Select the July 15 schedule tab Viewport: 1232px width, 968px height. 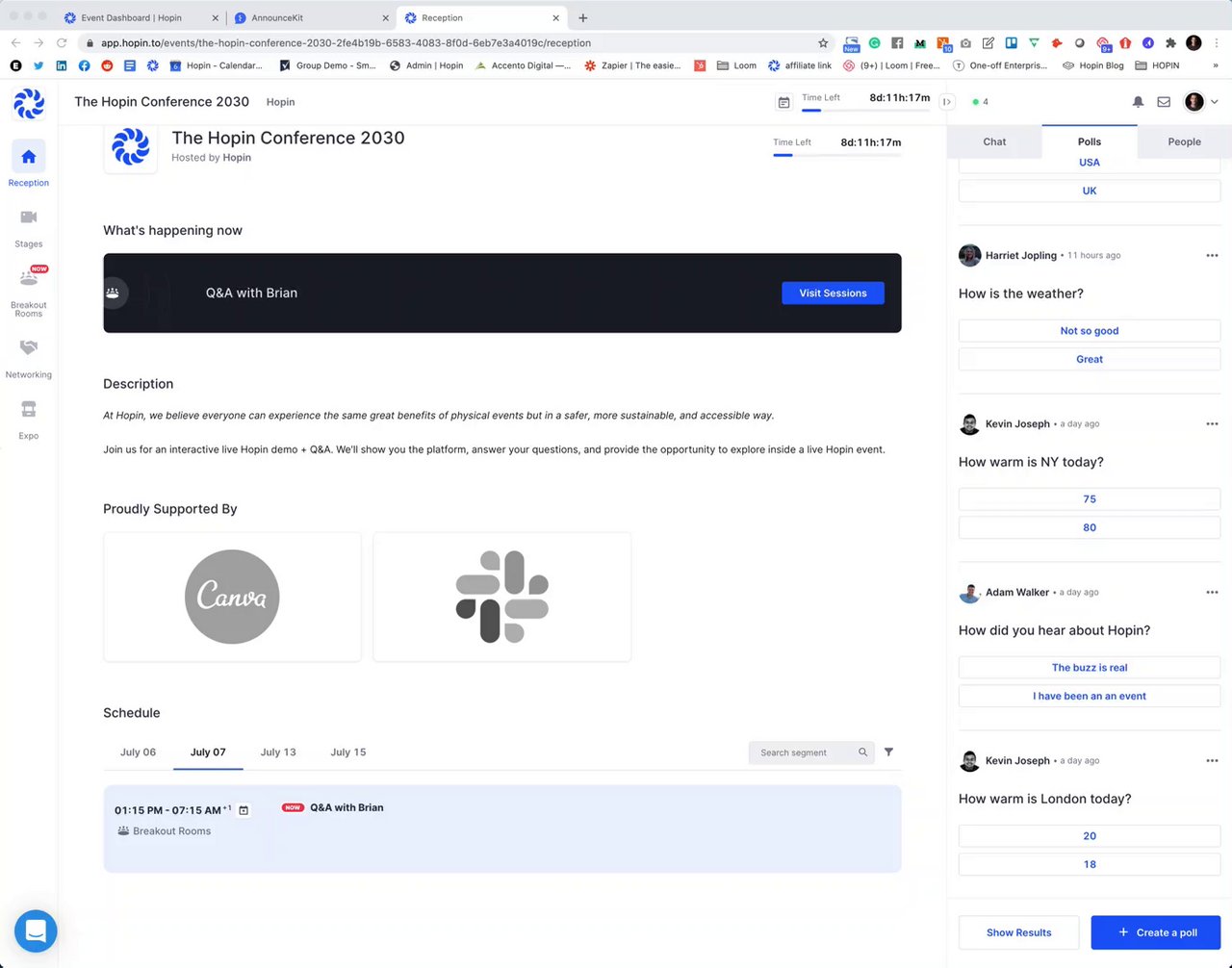(348, 752)
